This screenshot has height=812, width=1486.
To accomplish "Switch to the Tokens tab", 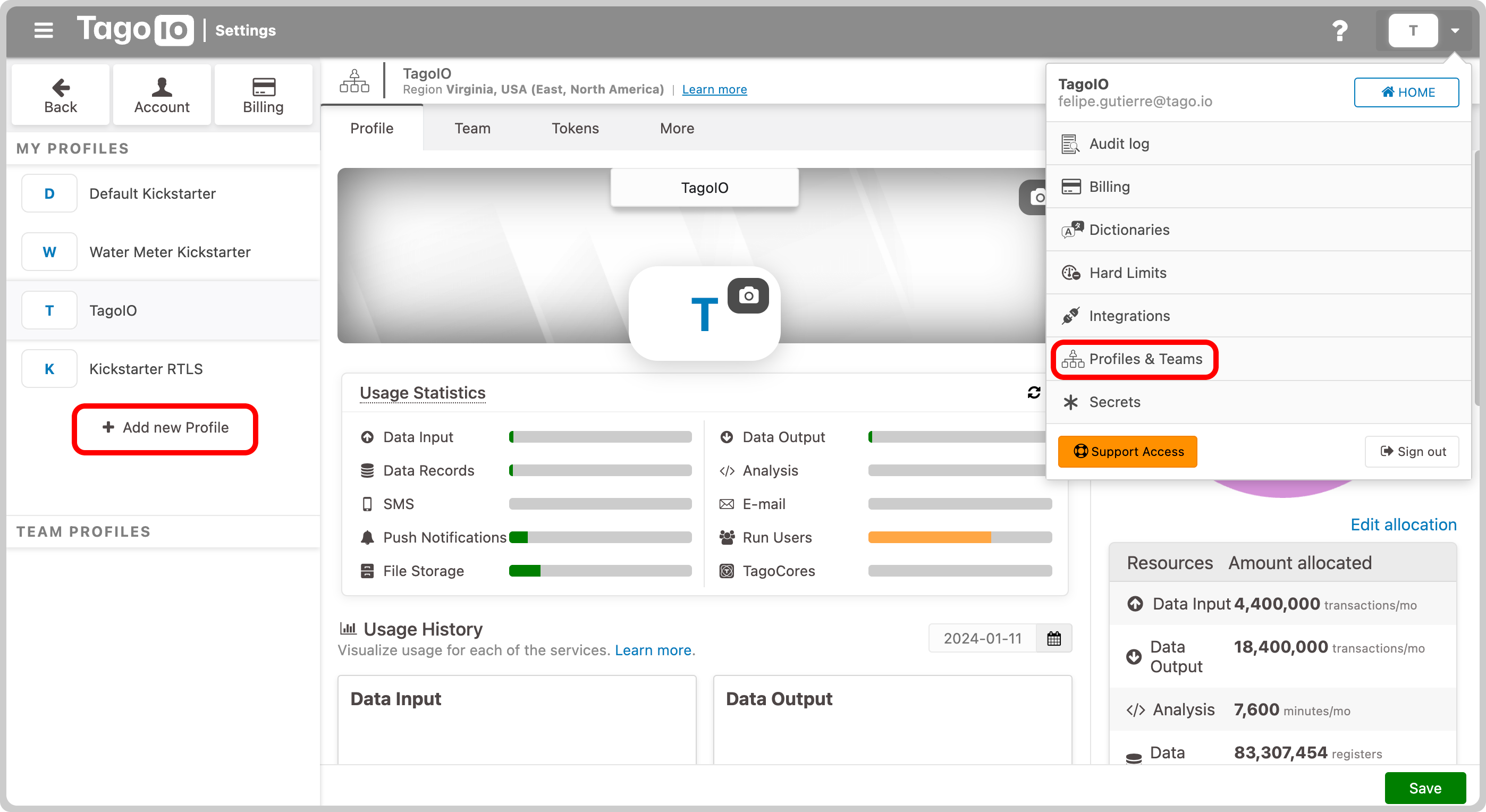I will 575,128.
